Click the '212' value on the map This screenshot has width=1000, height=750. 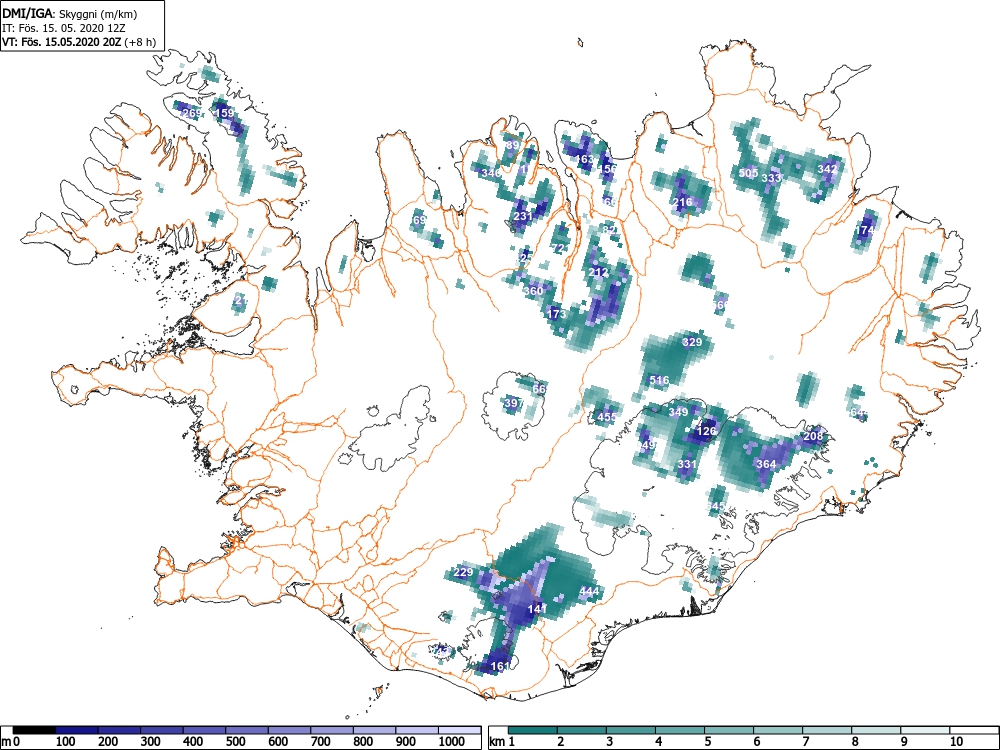(598, 272)
